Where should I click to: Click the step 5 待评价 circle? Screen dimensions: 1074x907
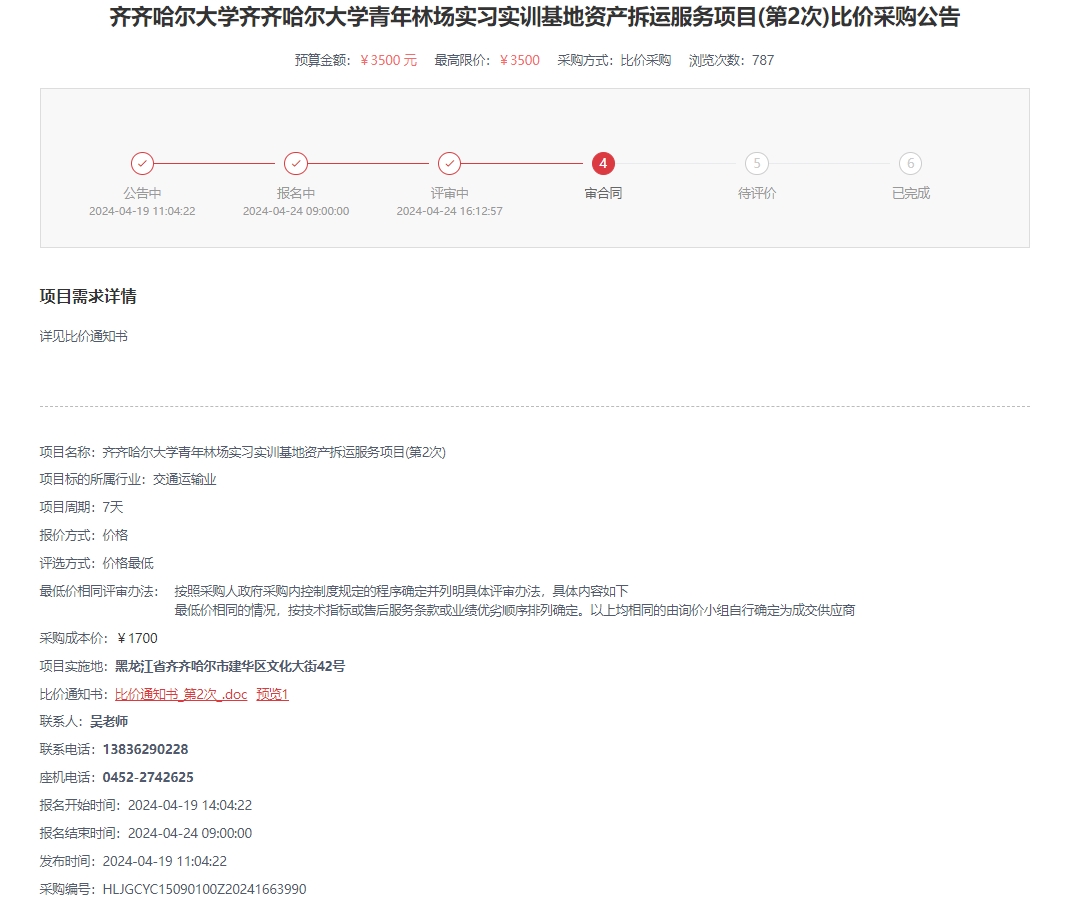point(757,163)
